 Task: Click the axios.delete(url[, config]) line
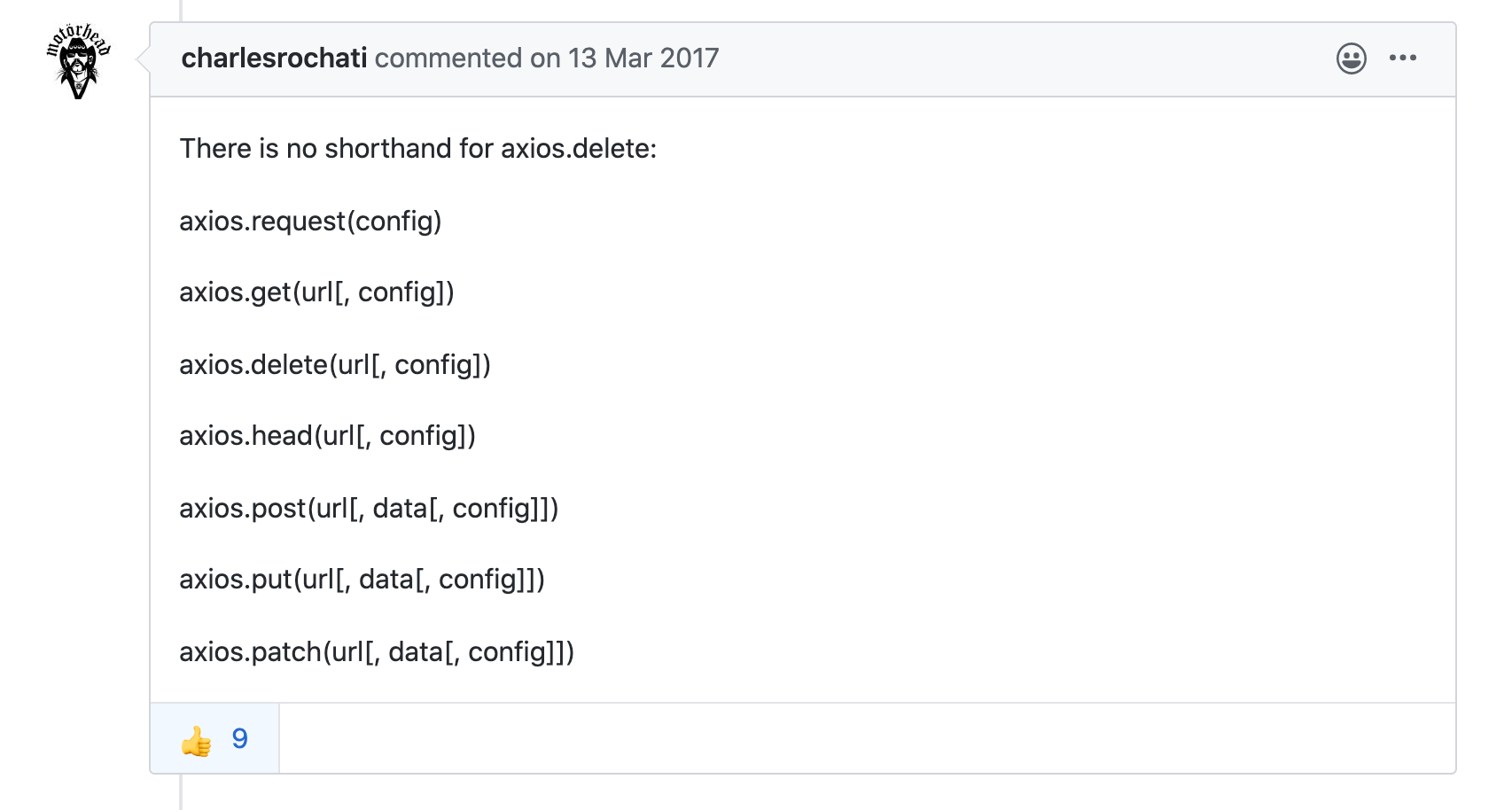[x=335, y=364]
